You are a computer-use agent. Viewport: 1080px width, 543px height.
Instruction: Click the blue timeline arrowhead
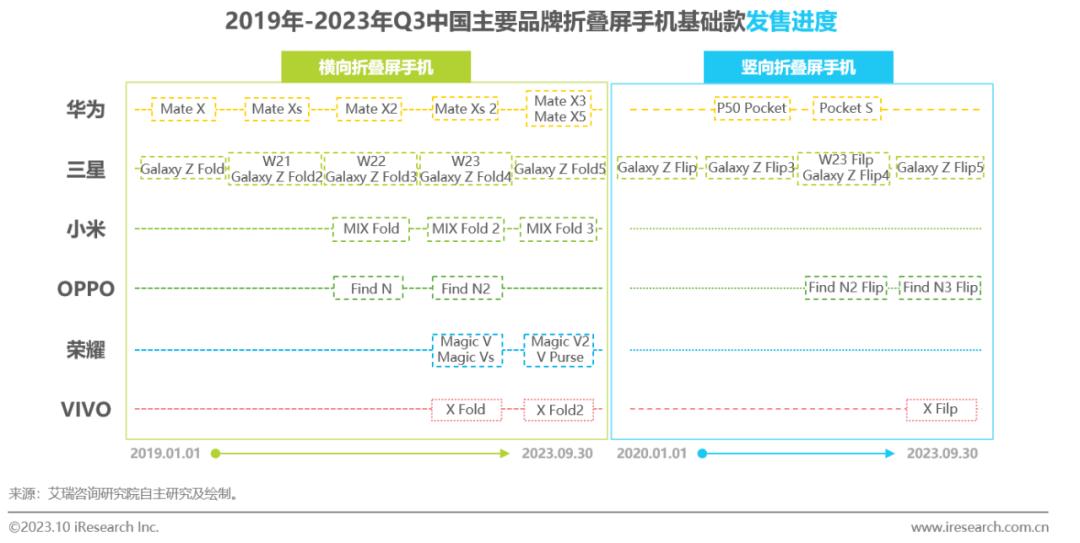pos(890,453)
